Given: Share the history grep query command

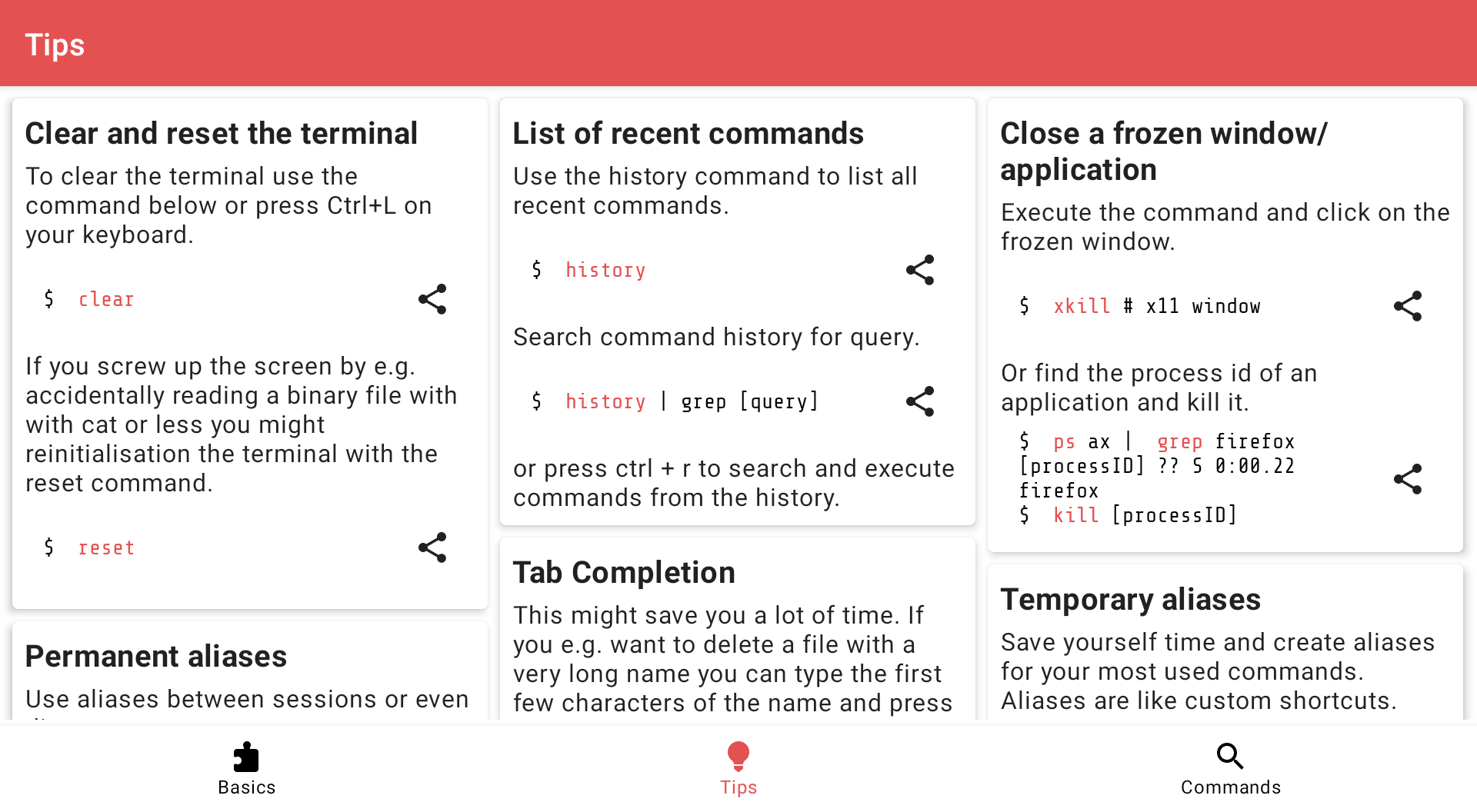Looking at the screenshot, I should (x=920, y=401).
